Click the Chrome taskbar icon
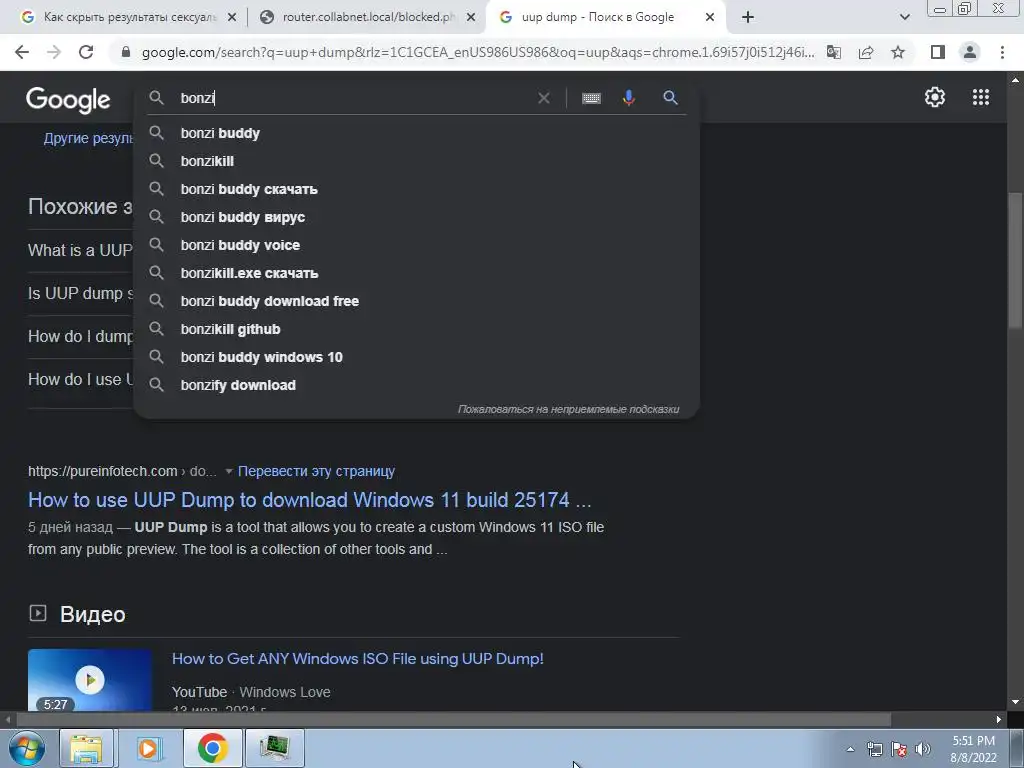This screenshot has width=1024, height=768. [x=212, y=748]
